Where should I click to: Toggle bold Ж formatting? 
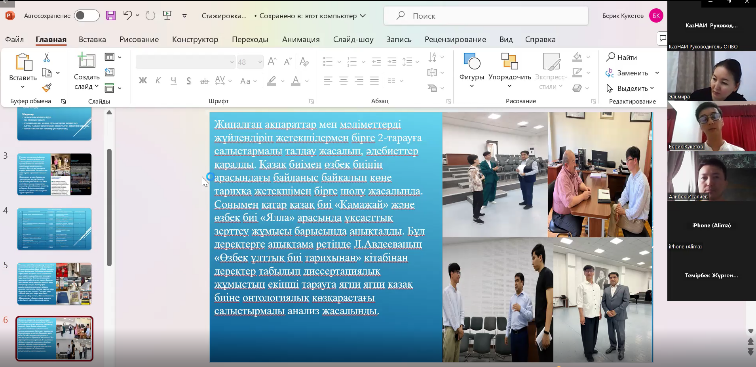click(x=143, y=81)
